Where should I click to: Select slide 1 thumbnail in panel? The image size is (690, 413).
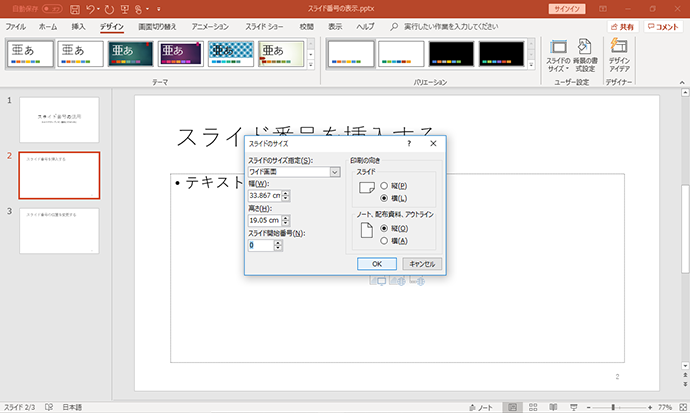[x=59, y=120]
